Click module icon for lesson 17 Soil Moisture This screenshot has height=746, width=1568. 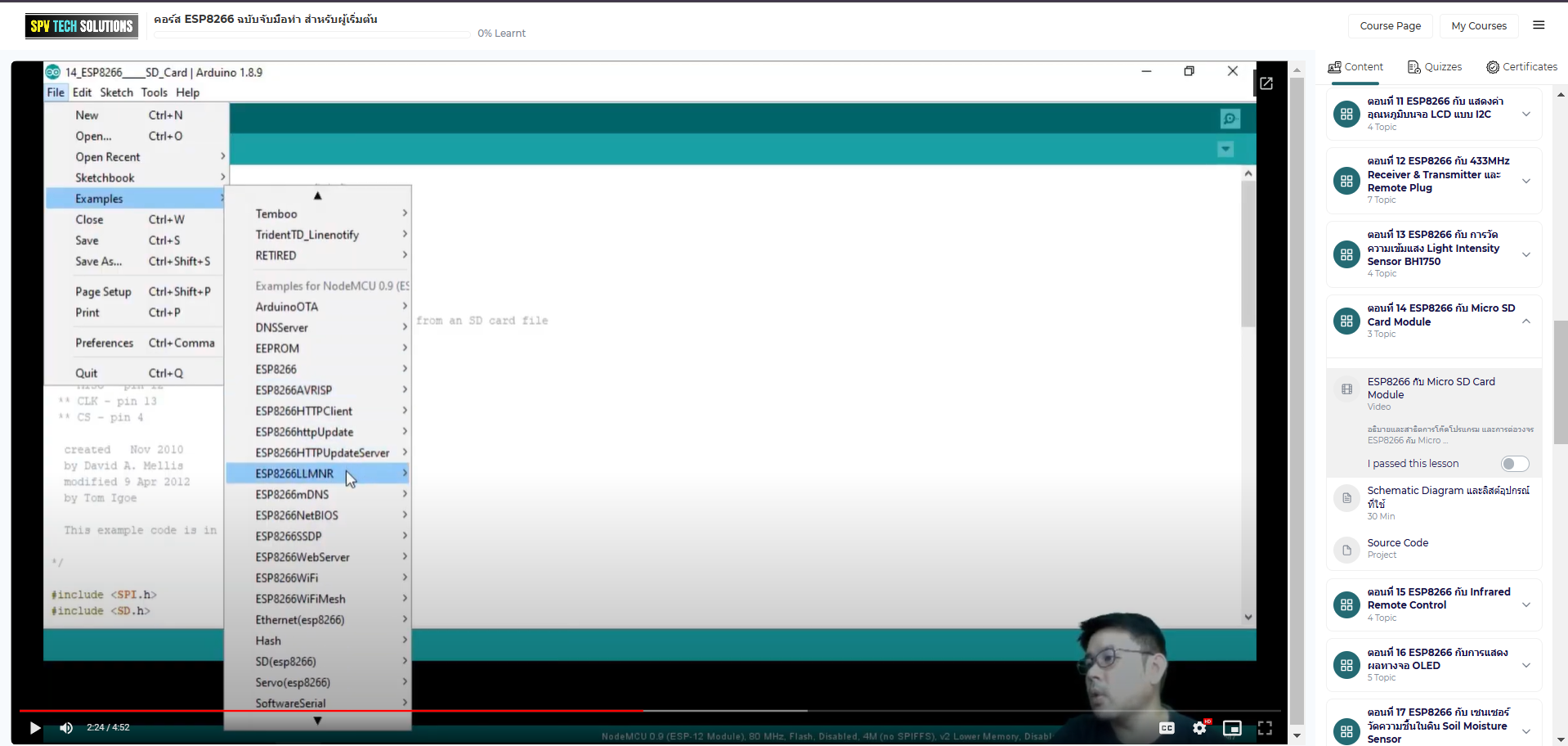click(x=1346, y=731)
